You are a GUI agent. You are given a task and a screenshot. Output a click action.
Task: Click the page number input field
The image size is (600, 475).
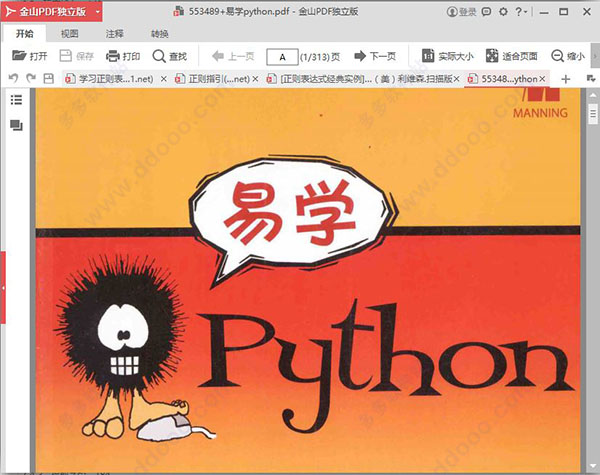(282, 57)
